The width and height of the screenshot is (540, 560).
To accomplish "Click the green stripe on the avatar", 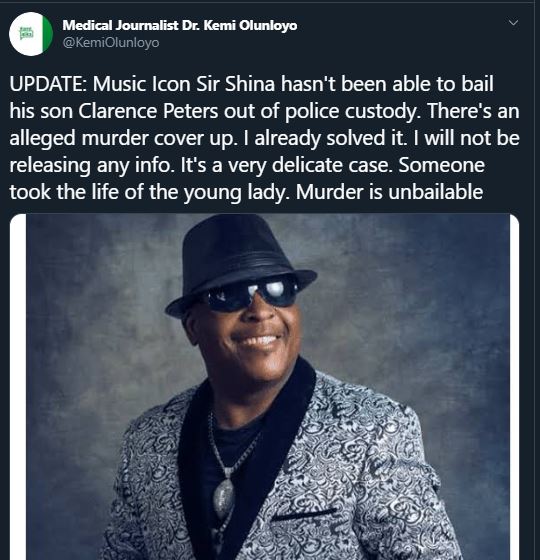I will click(48, 34).
